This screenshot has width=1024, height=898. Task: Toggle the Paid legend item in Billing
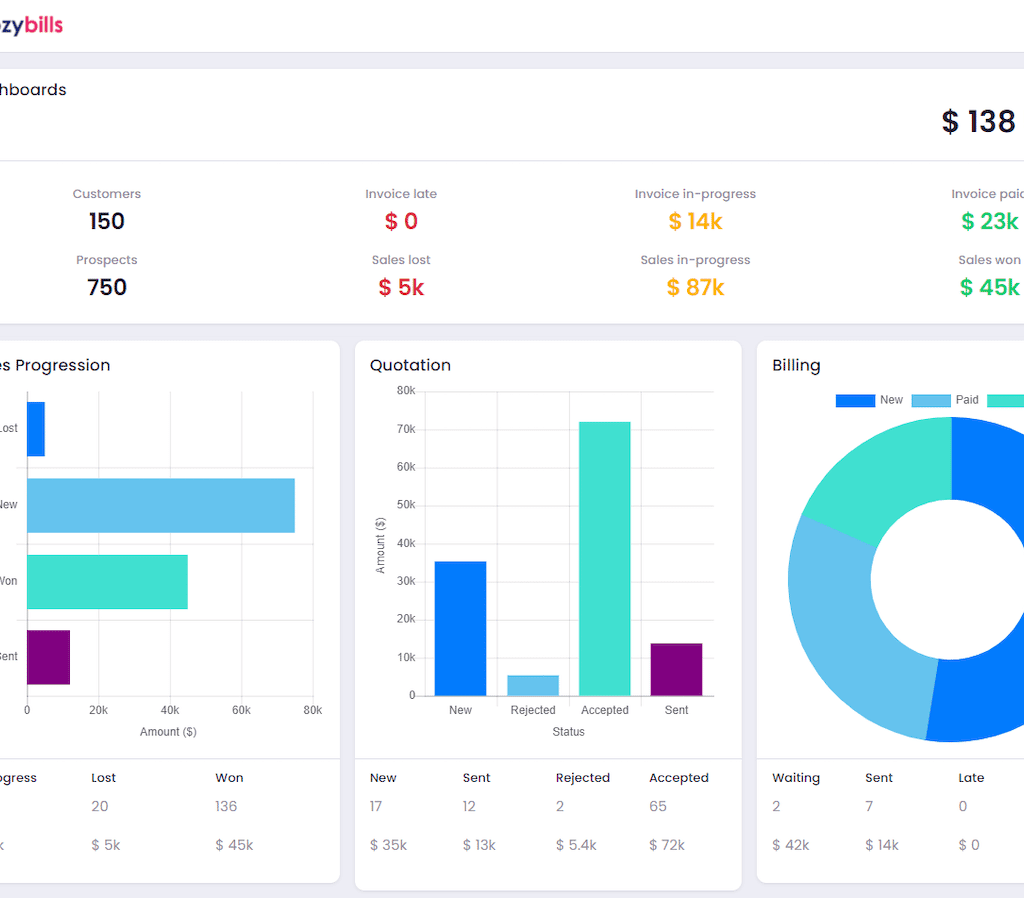click(x=946, y=400)
